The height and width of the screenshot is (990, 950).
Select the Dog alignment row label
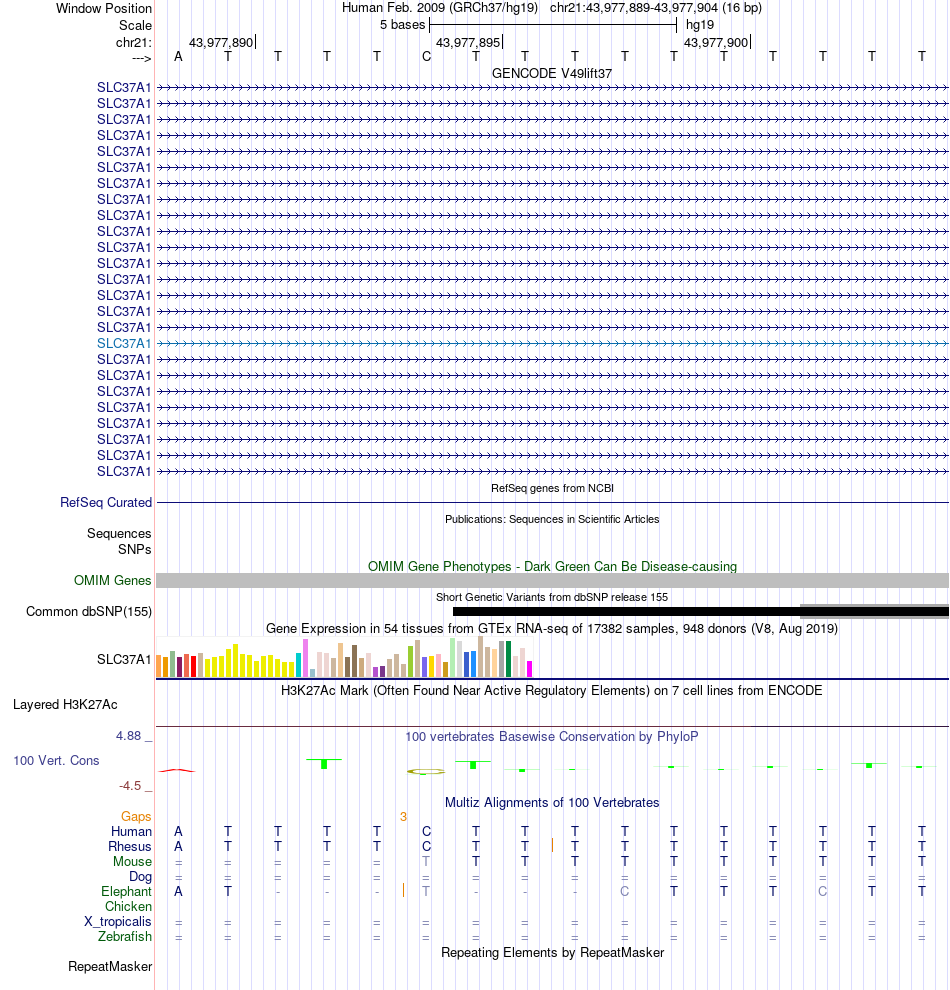point(140,876)
